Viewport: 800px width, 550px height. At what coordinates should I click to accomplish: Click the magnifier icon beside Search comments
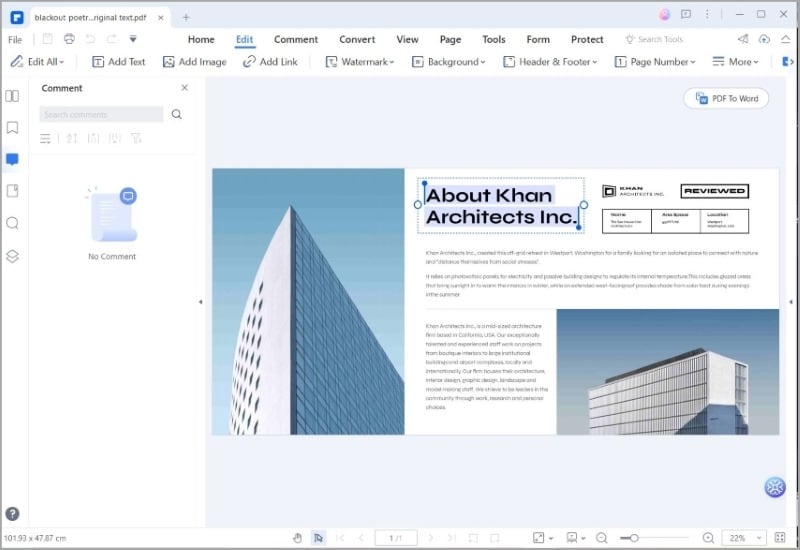coord(177,114)
